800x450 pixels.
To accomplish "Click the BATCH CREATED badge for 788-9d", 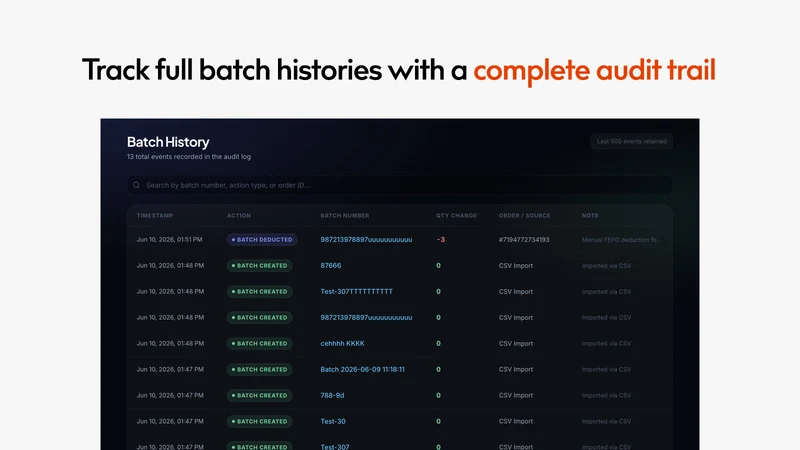I will (260, 395).
